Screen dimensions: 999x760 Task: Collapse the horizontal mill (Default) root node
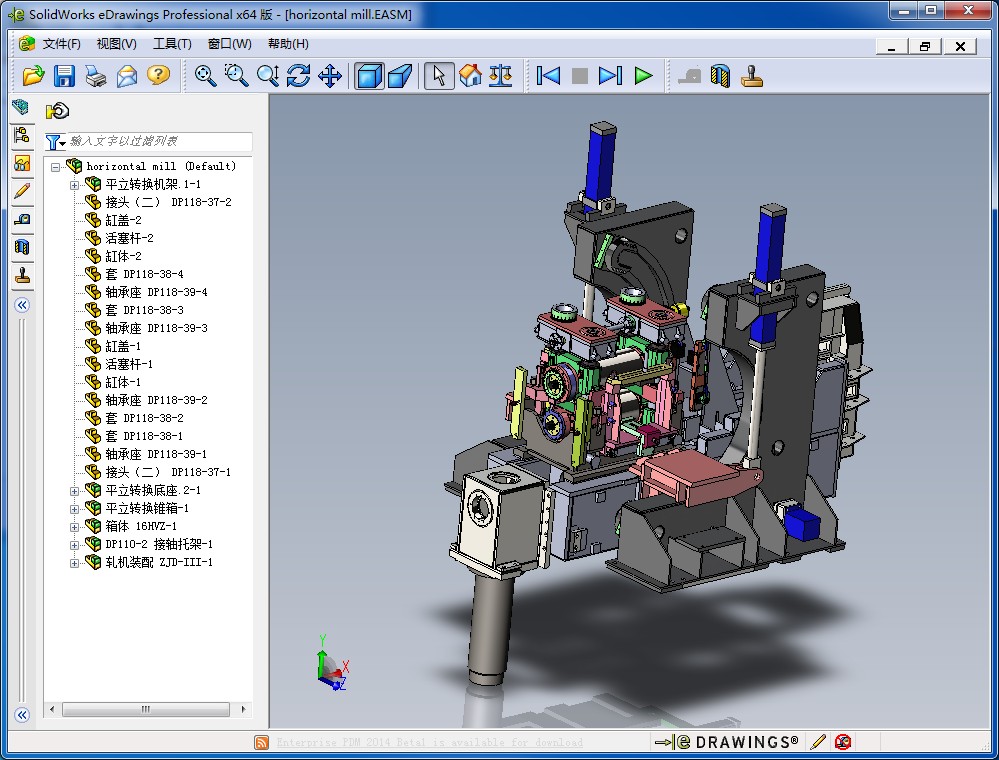56,167
